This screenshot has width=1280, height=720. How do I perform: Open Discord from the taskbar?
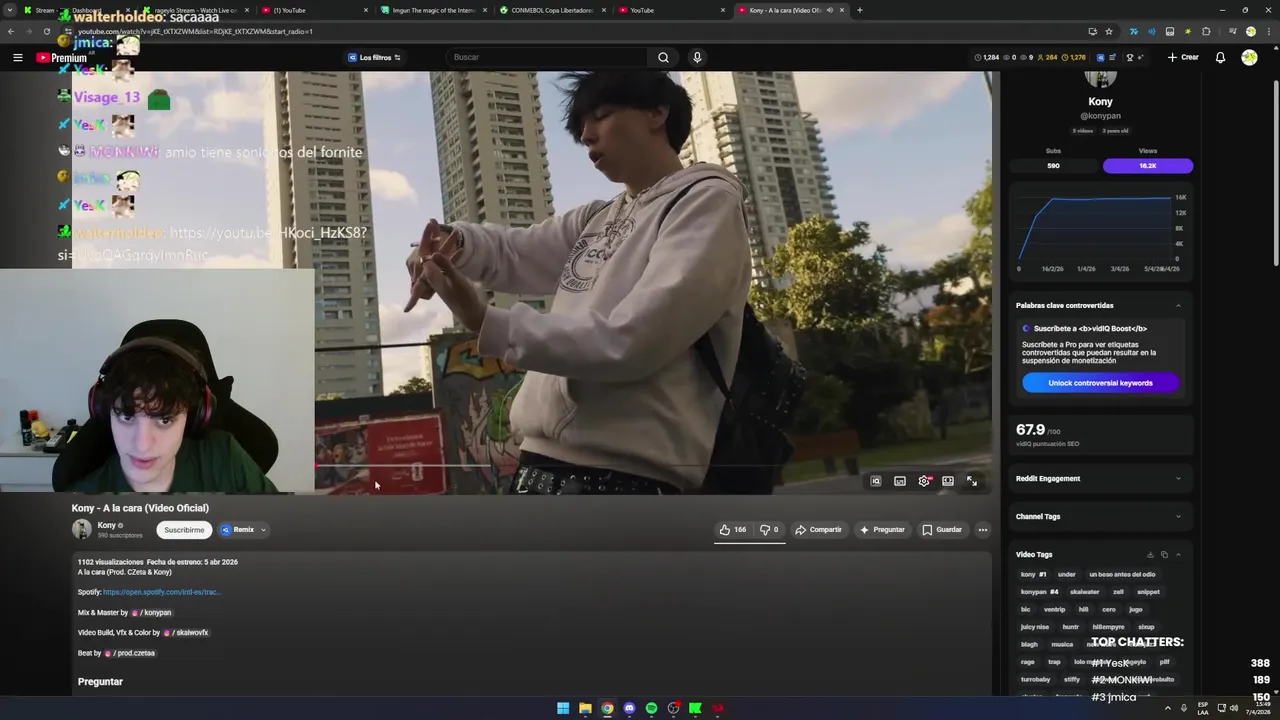[x=629, y=709]
